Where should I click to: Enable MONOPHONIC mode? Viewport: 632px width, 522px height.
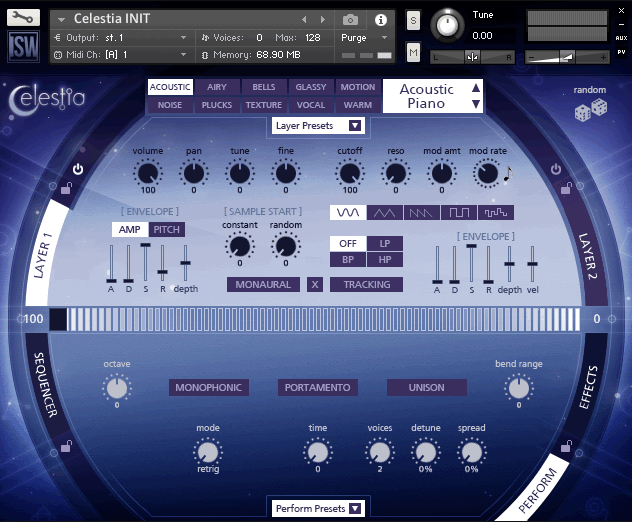pyautogui.click(x=209, y=387)
